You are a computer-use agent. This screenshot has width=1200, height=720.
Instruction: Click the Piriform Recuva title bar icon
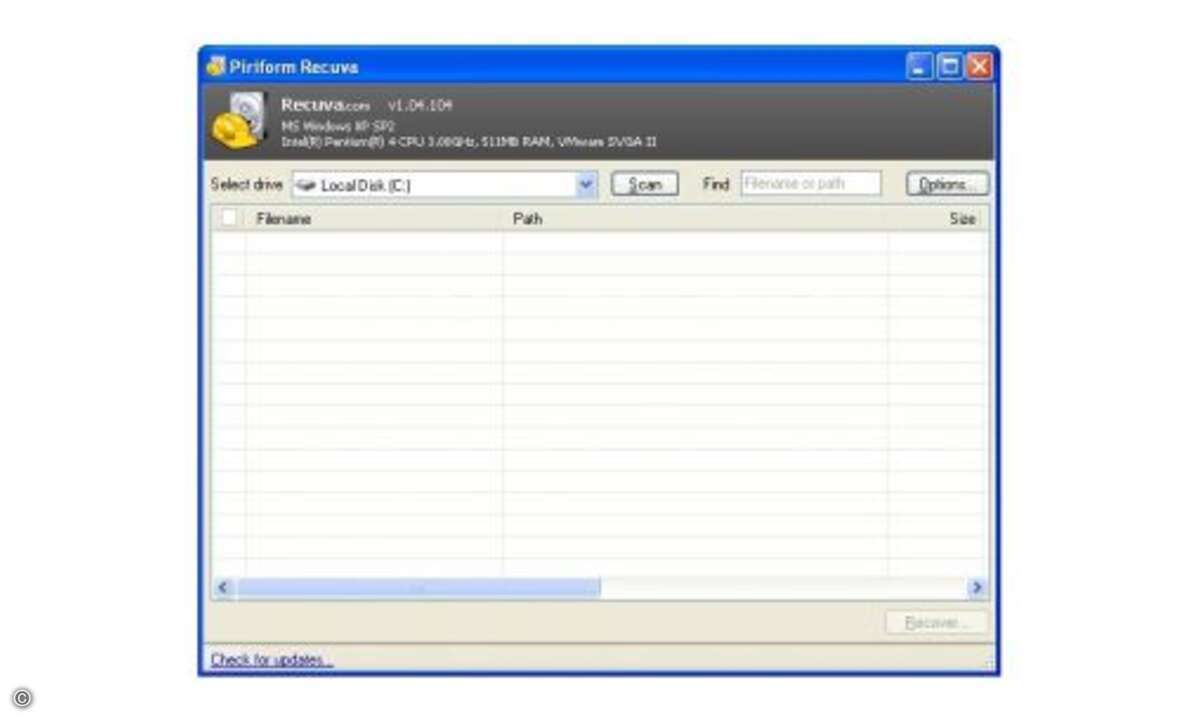coord(216,67)
